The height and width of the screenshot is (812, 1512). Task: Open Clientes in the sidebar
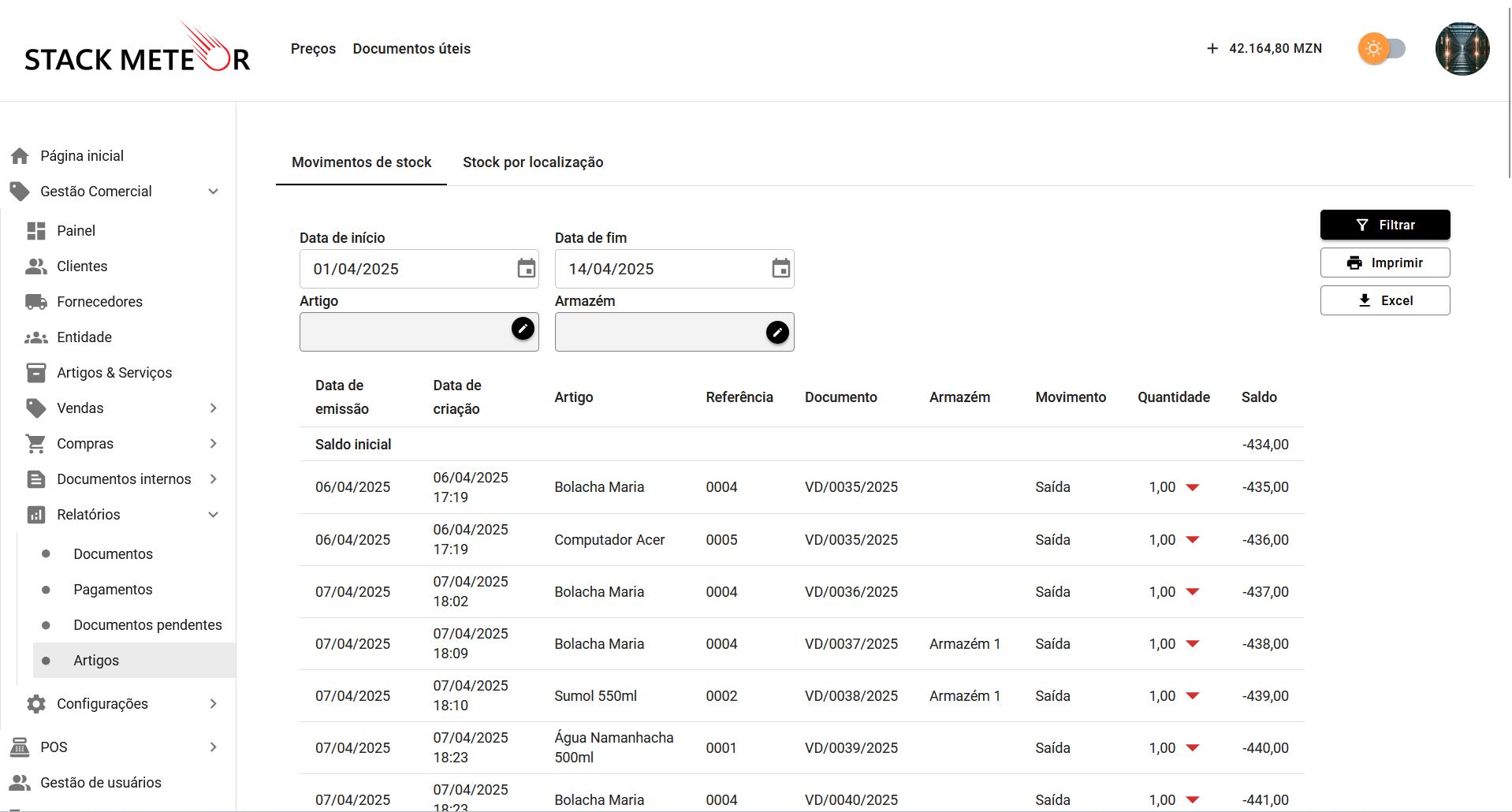point(82,266)
